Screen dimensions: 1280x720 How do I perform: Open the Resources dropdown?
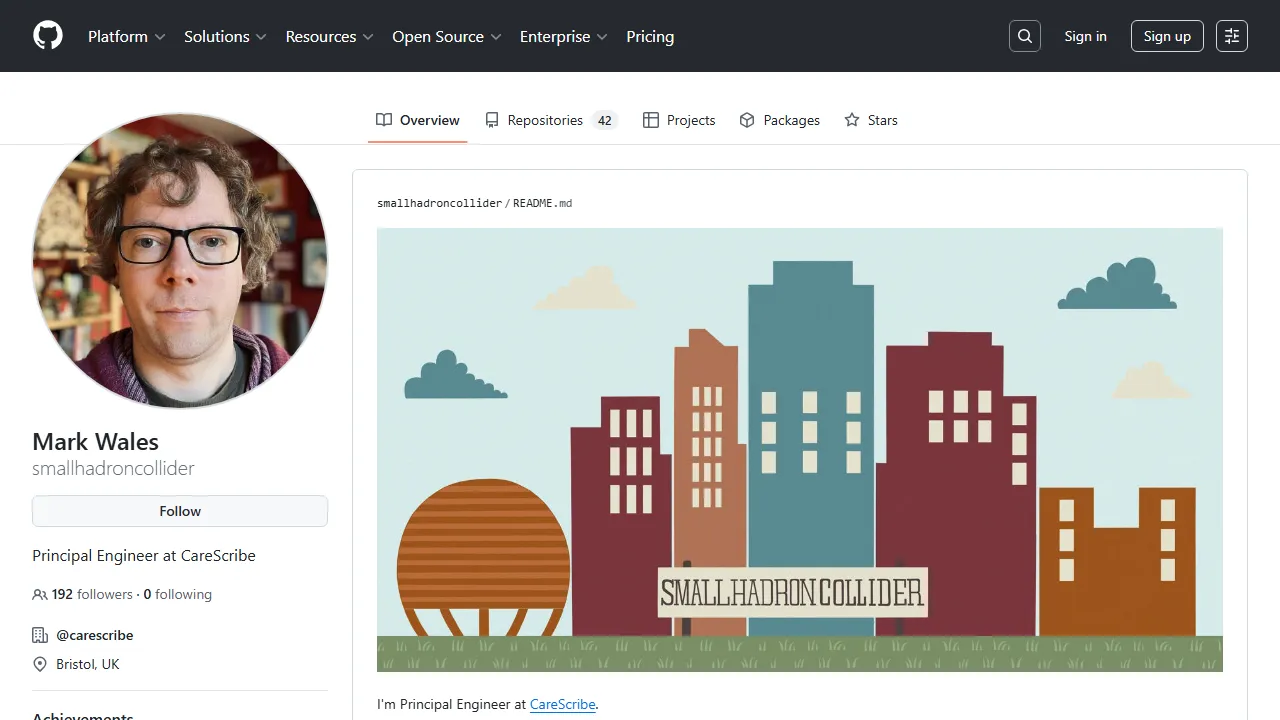(329, 36)
